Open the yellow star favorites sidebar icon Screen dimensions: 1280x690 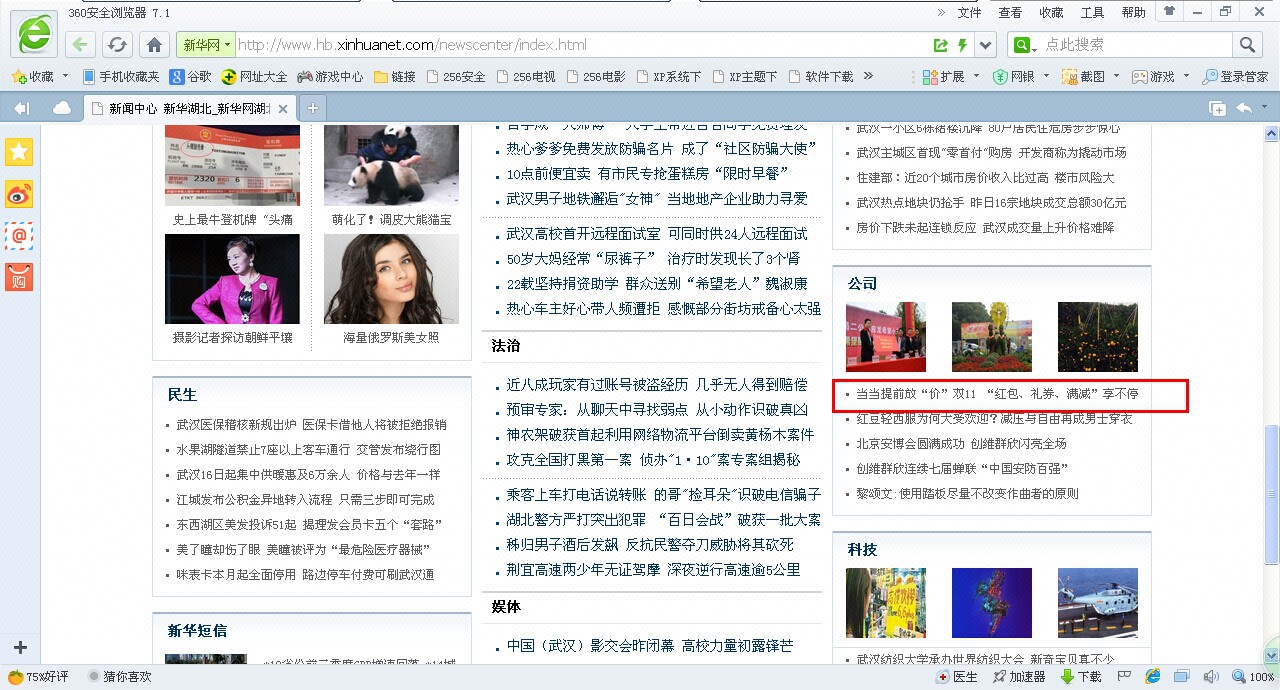[19, 151]
